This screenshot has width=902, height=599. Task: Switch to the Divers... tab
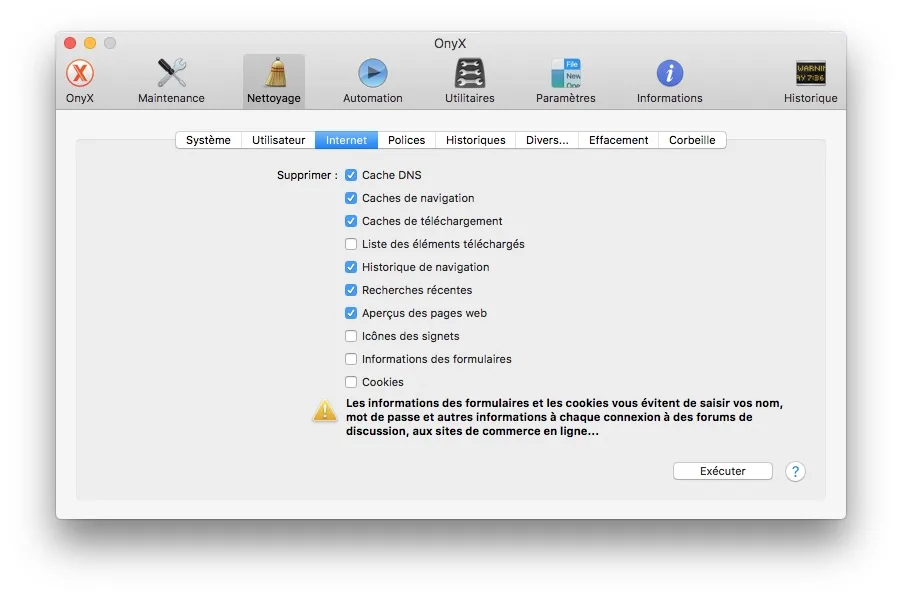point(547,140)
